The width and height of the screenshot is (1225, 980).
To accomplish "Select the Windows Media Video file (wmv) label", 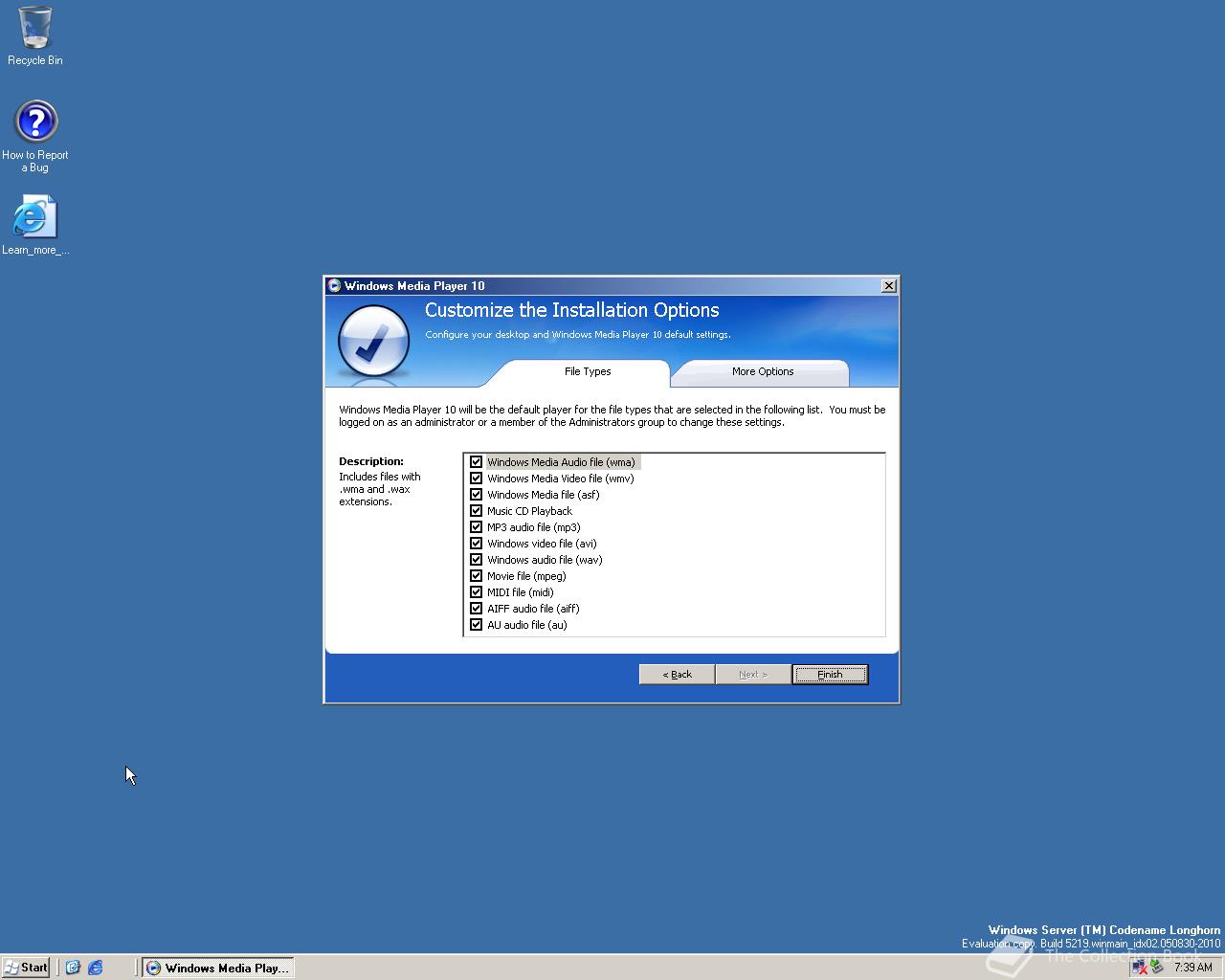I will pos(560,479).
